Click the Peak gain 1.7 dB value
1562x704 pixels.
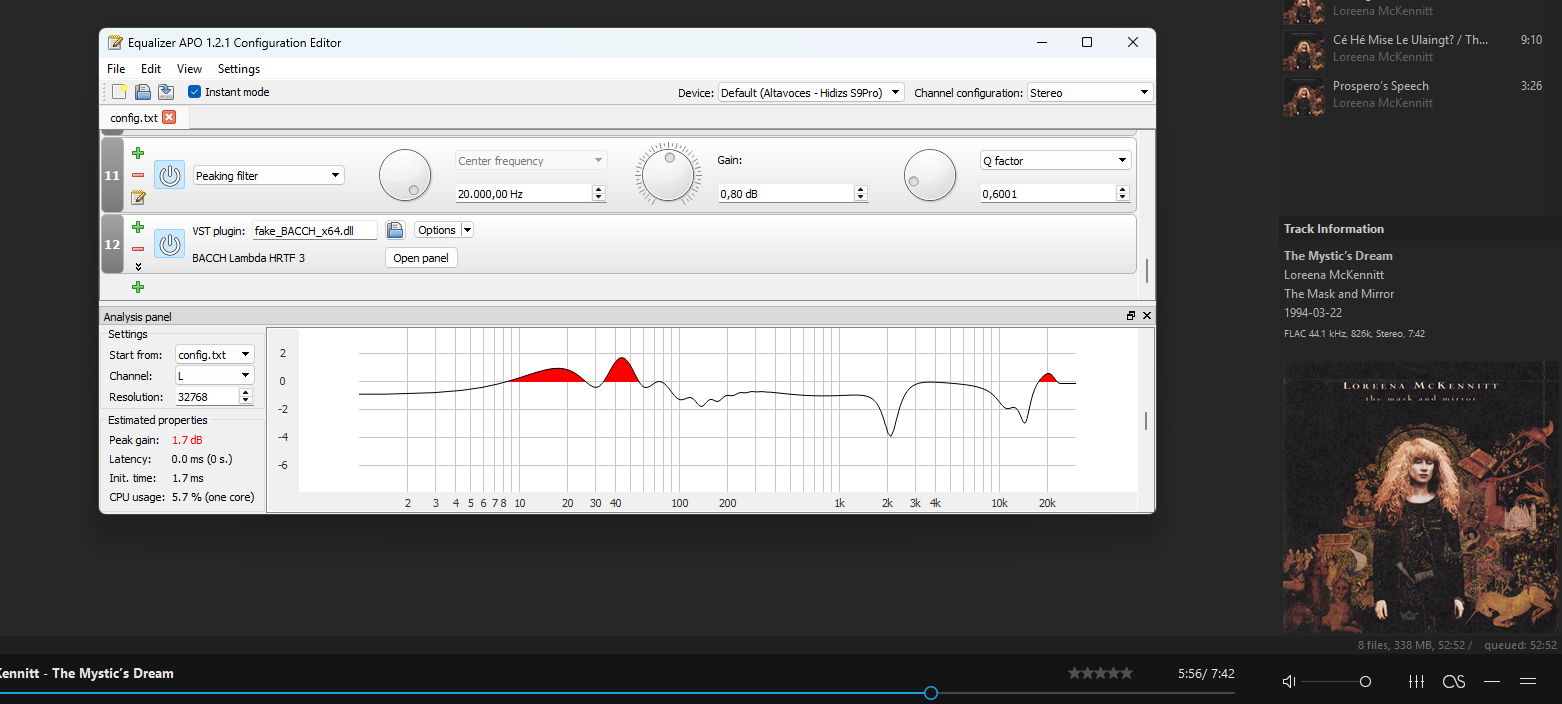187,440
